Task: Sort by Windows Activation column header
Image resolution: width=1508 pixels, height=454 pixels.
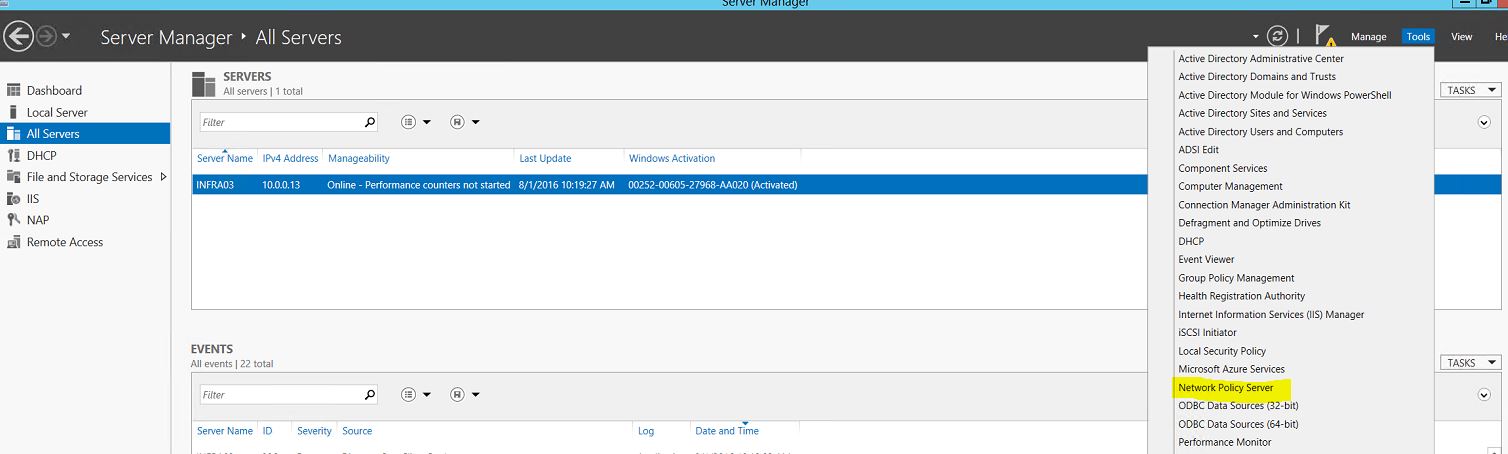Action: pos(671,158)
